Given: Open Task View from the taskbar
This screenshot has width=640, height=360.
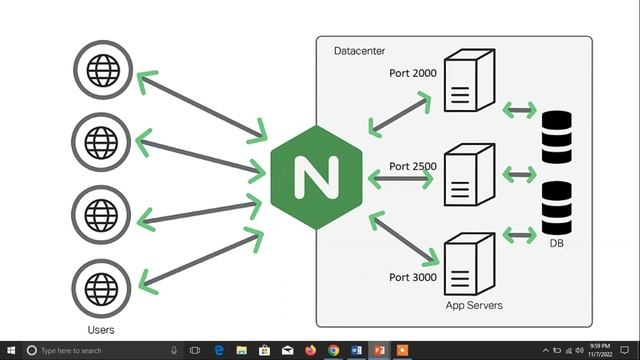Looking at the screenshot, I should pos(195,350).
